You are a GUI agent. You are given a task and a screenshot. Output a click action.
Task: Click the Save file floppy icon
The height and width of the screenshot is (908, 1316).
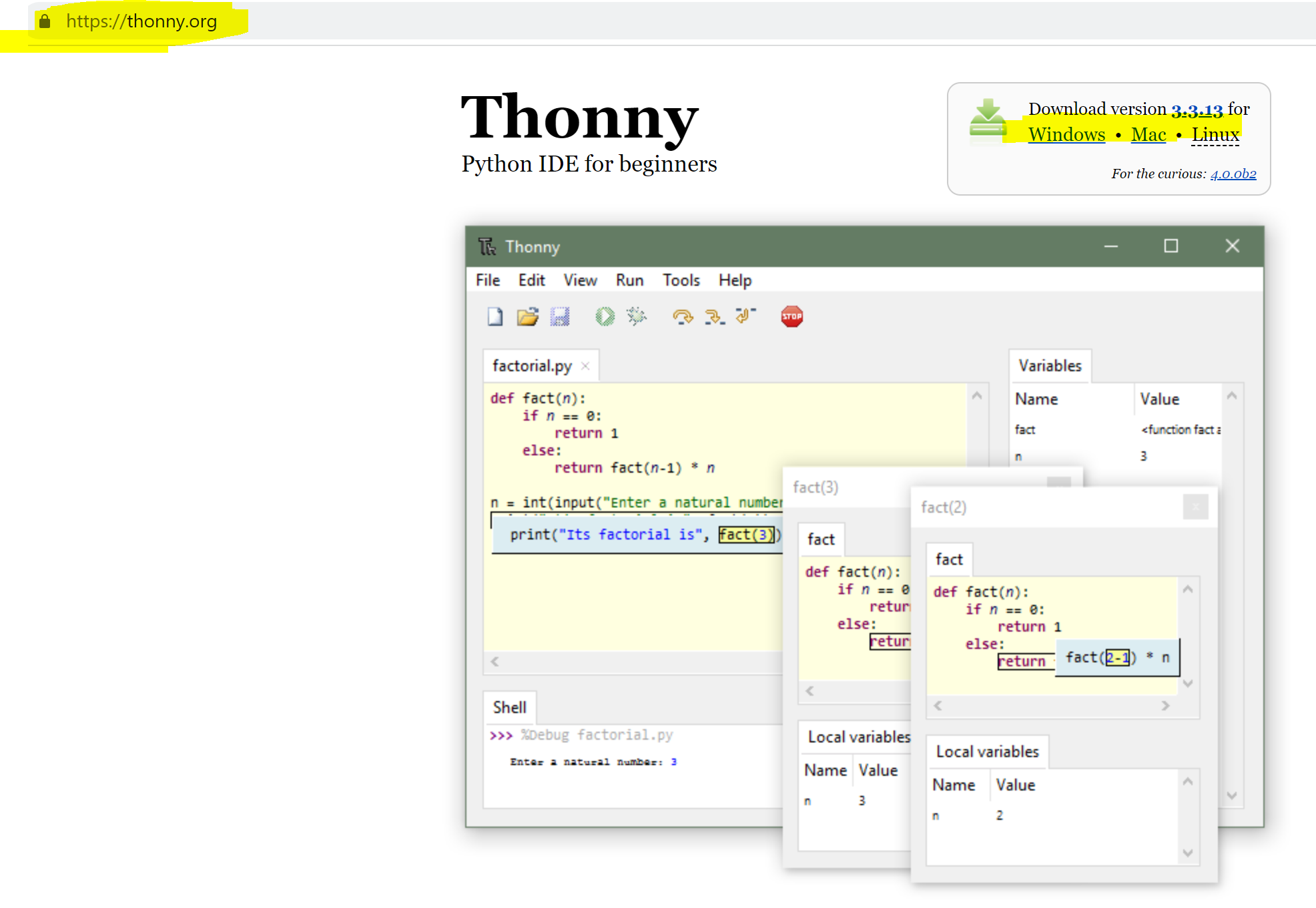[560, 316]
